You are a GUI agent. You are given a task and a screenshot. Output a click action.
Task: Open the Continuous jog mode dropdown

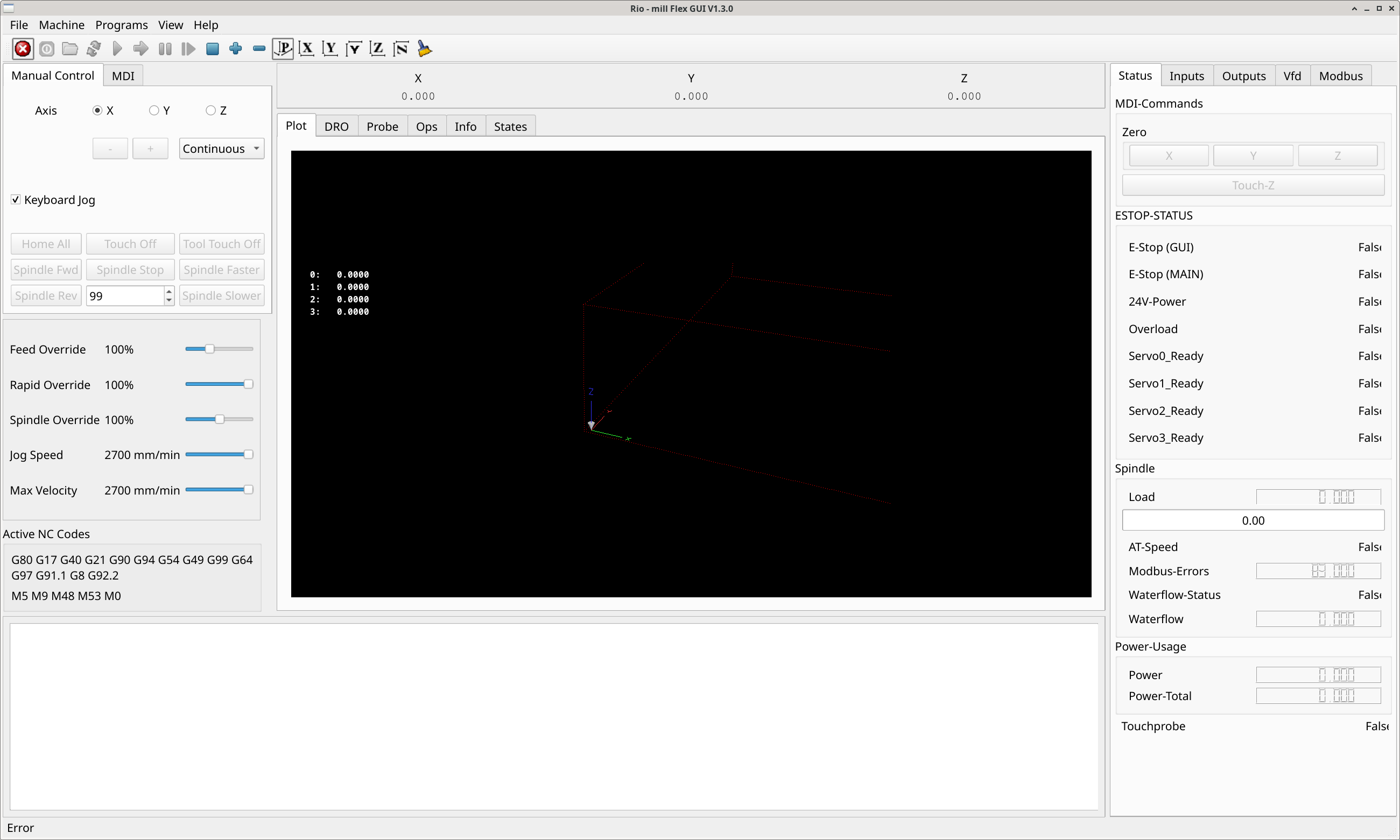(221, 149)
